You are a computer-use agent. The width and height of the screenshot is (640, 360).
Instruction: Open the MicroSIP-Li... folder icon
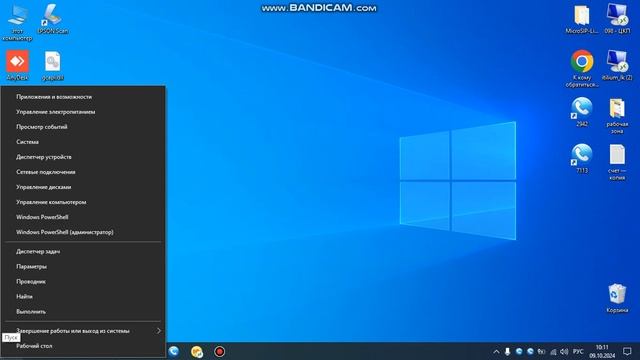[582, 19]
